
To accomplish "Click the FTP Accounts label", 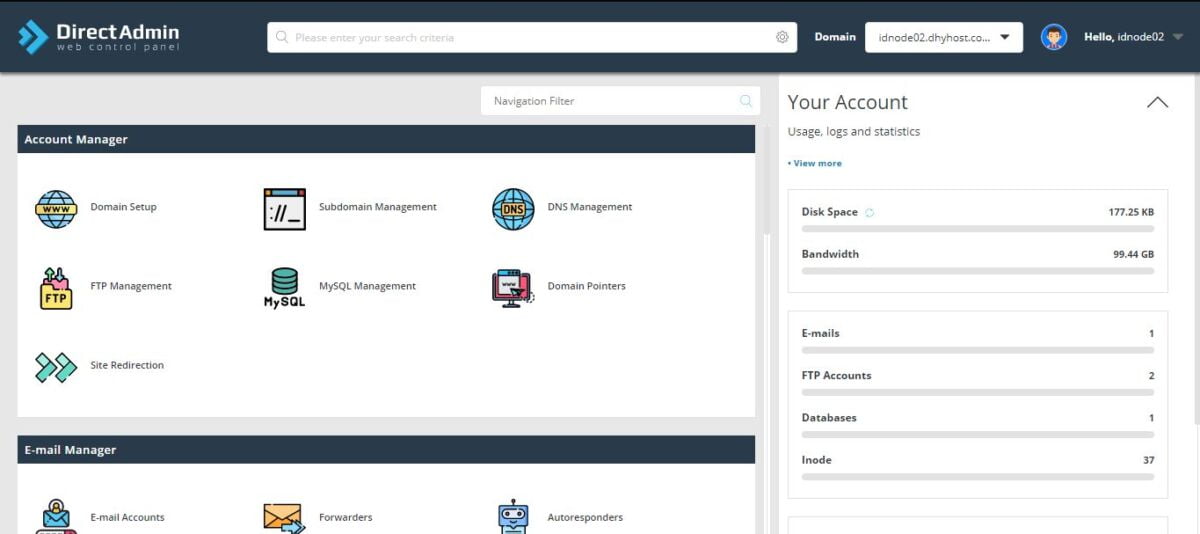I will (836, 375).
